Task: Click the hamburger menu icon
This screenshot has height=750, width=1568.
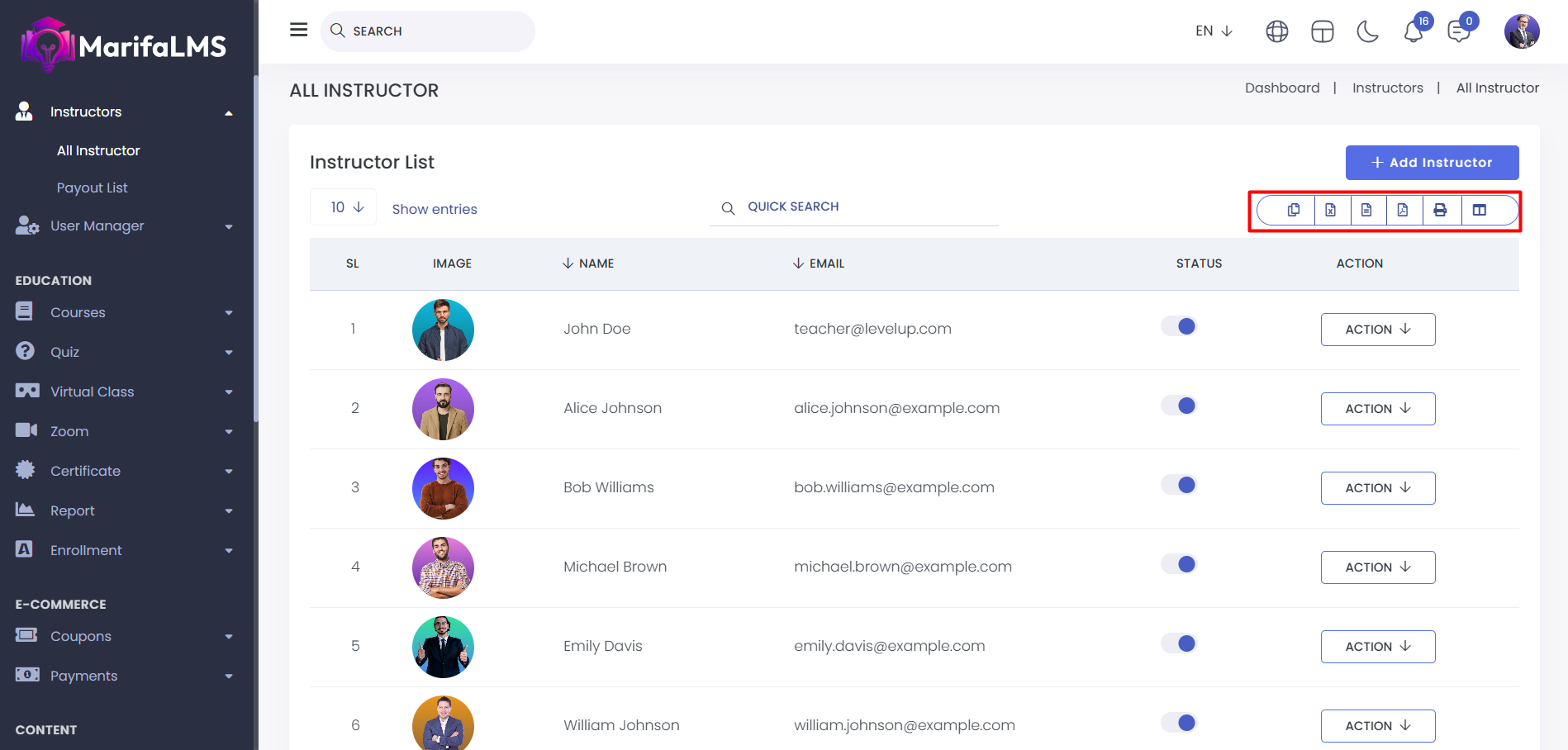Action: [x=298, y=31]
